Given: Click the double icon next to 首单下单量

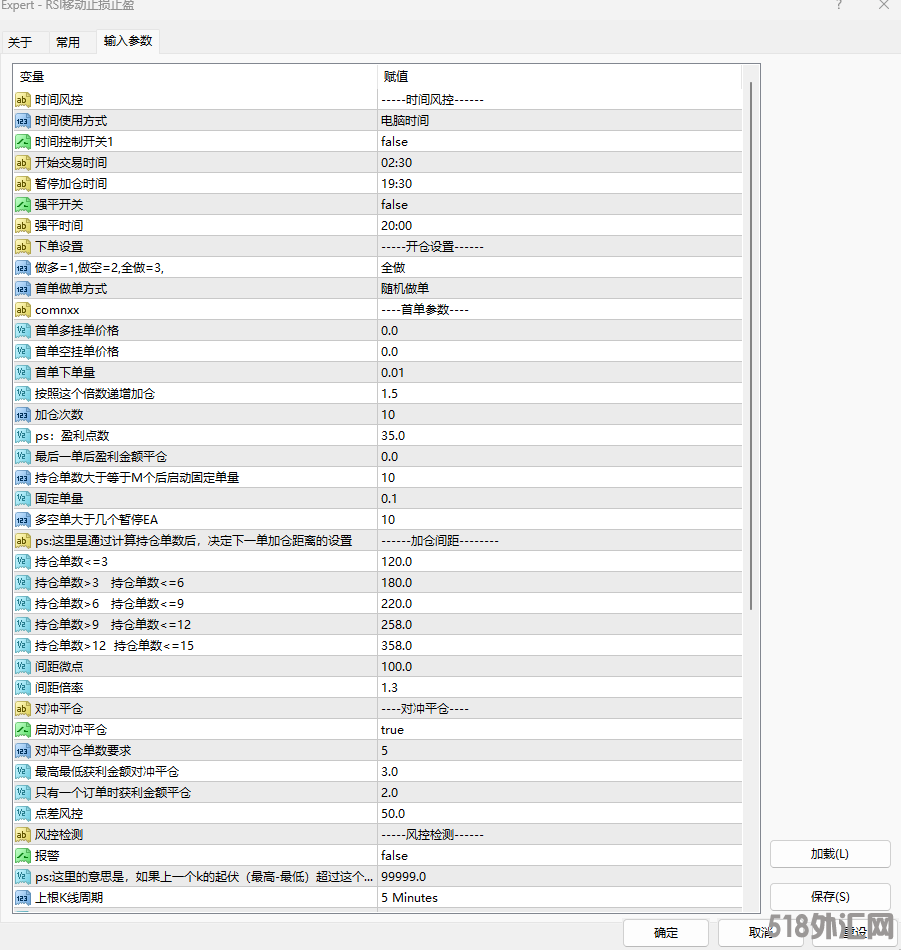Looking at the screenshot, I should [x=23, y=373].
